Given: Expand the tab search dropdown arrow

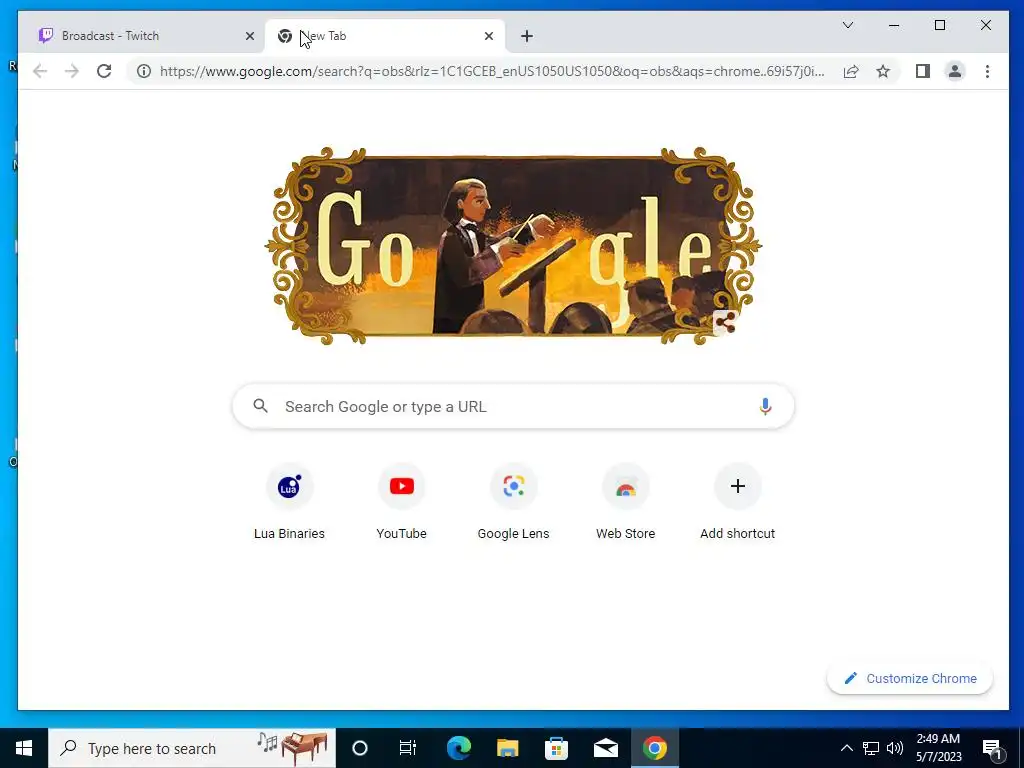Looking at the screenshot, I should click(x=848, y=25).
